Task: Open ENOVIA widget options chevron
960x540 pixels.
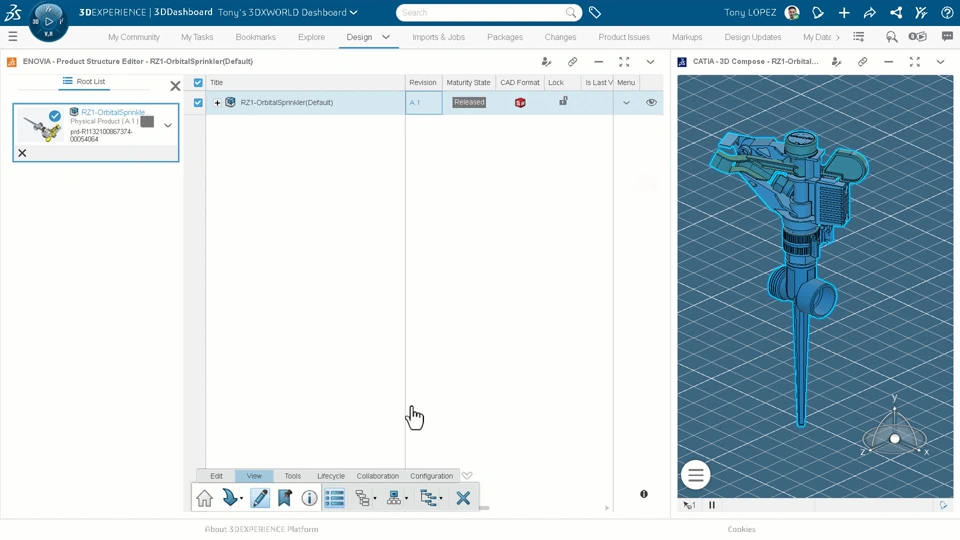Action: click(x=650, y=61)
